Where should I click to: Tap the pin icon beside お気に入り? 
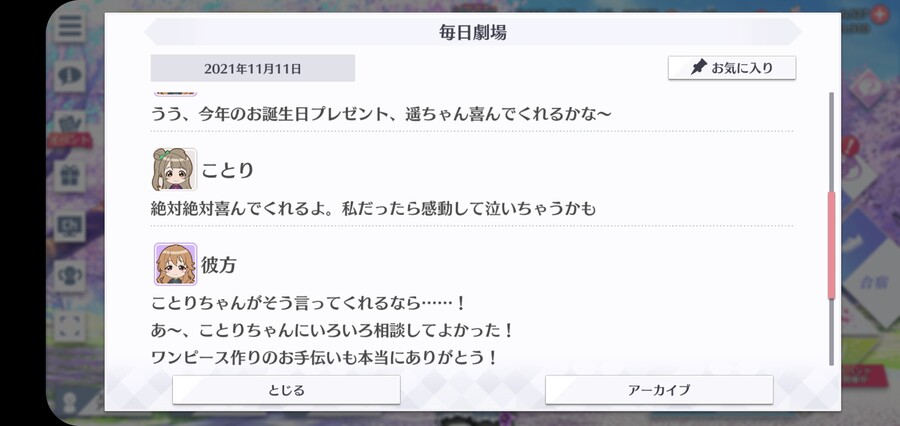[x=699, y=68]
